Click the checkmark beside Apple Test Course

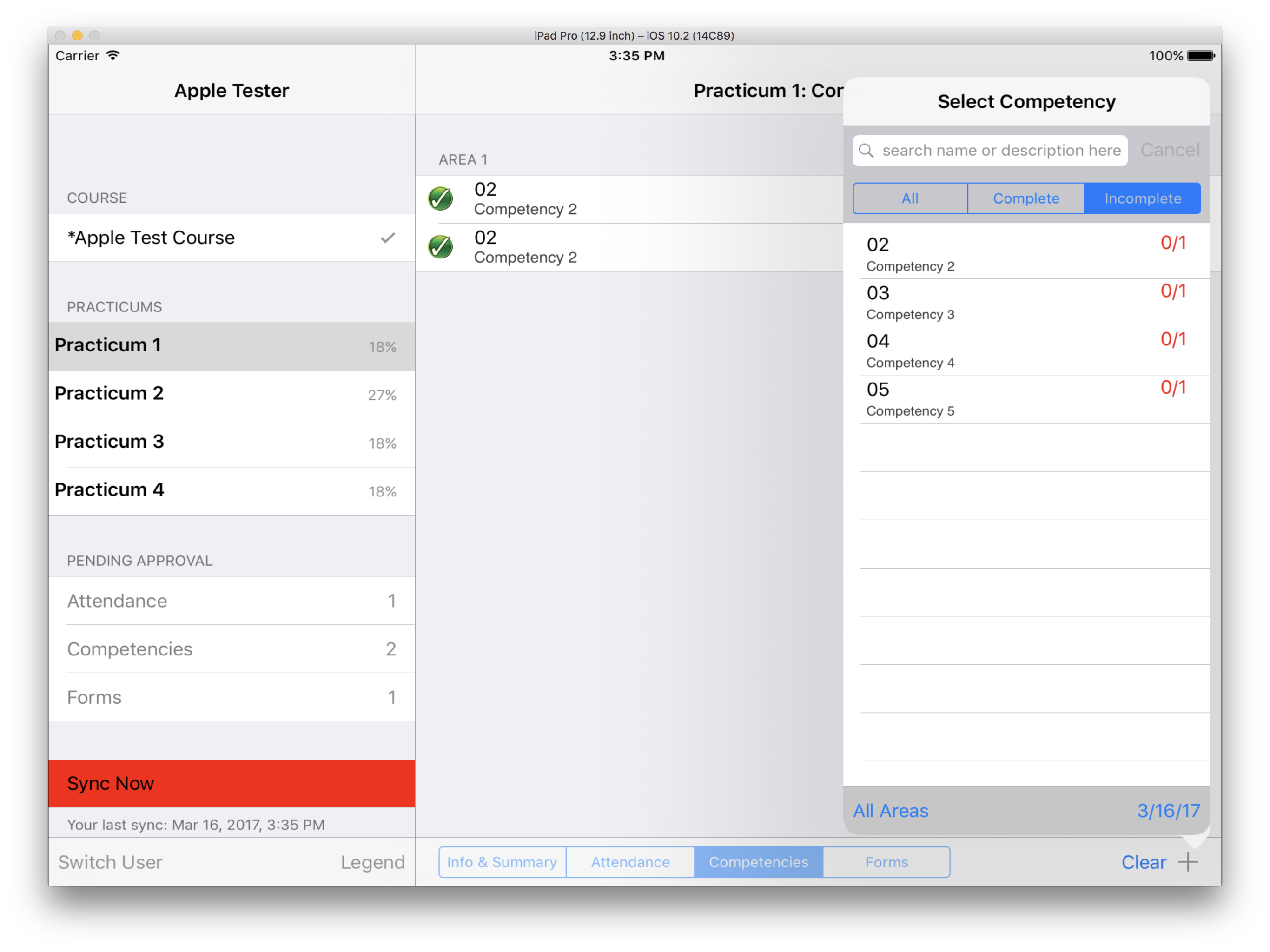coord(388,238)
